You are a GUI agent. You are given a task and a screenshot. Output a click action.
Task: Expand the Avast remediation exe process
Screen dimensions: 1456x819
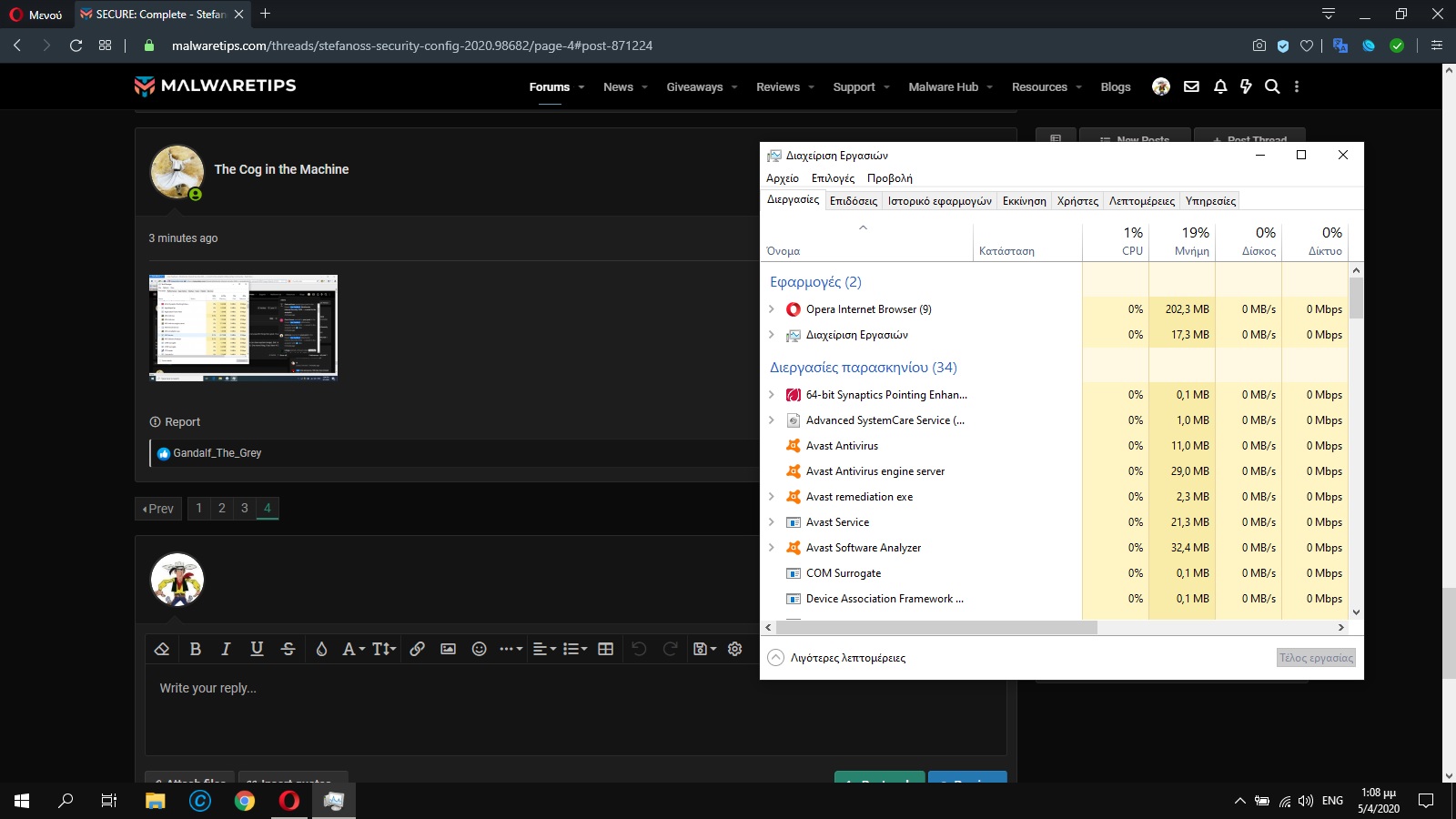772,497
